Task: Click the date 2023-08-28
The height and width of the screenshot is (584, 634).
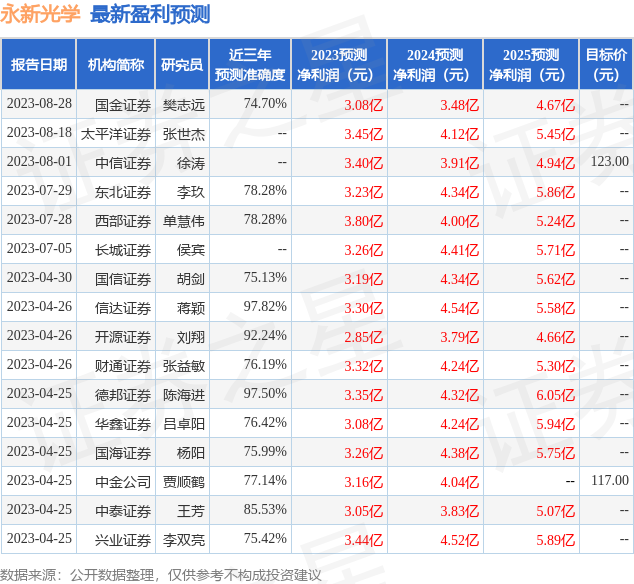Action: (x=39, y=104)
